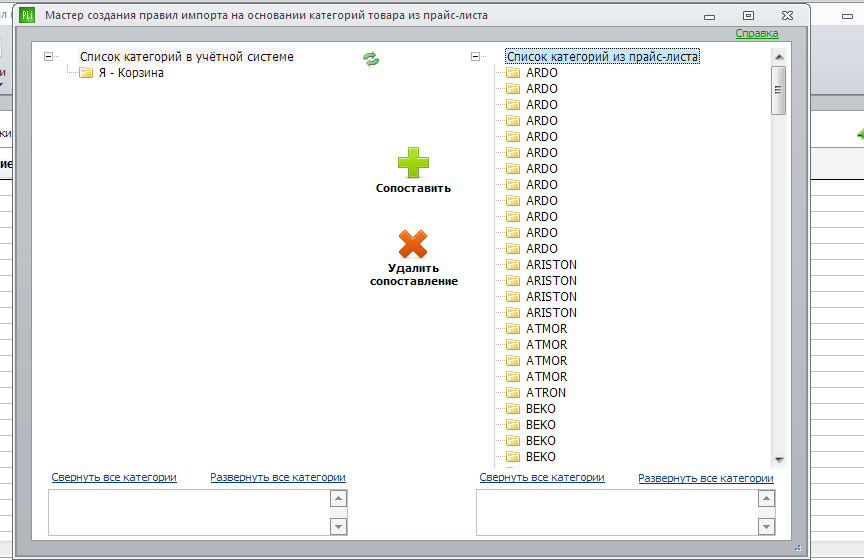Click the red cross Удалить сопоставление button

[413, 258]
